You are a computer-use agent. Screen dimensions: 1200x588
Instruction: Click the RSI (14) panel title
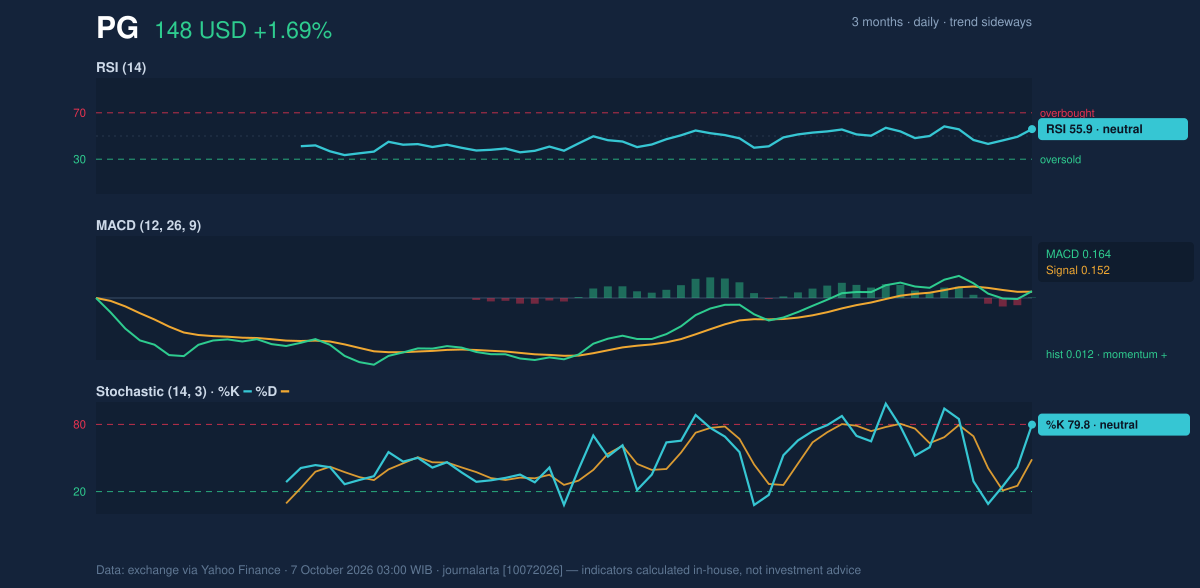[x=121, y=68]
